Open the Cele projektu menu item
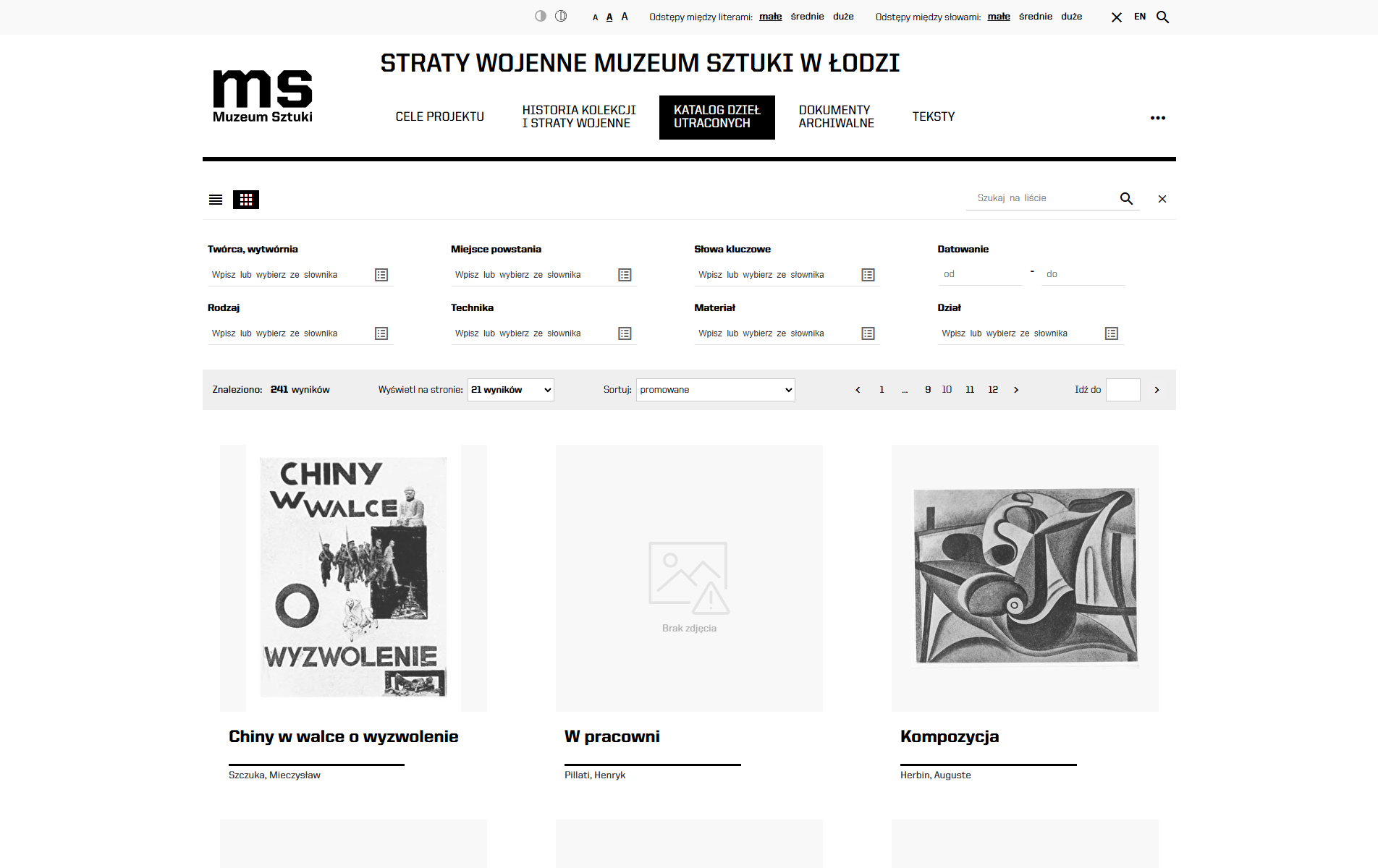The width and height of the screenshot is (1378, 868). pyautogui.click(x=440, y=116)
